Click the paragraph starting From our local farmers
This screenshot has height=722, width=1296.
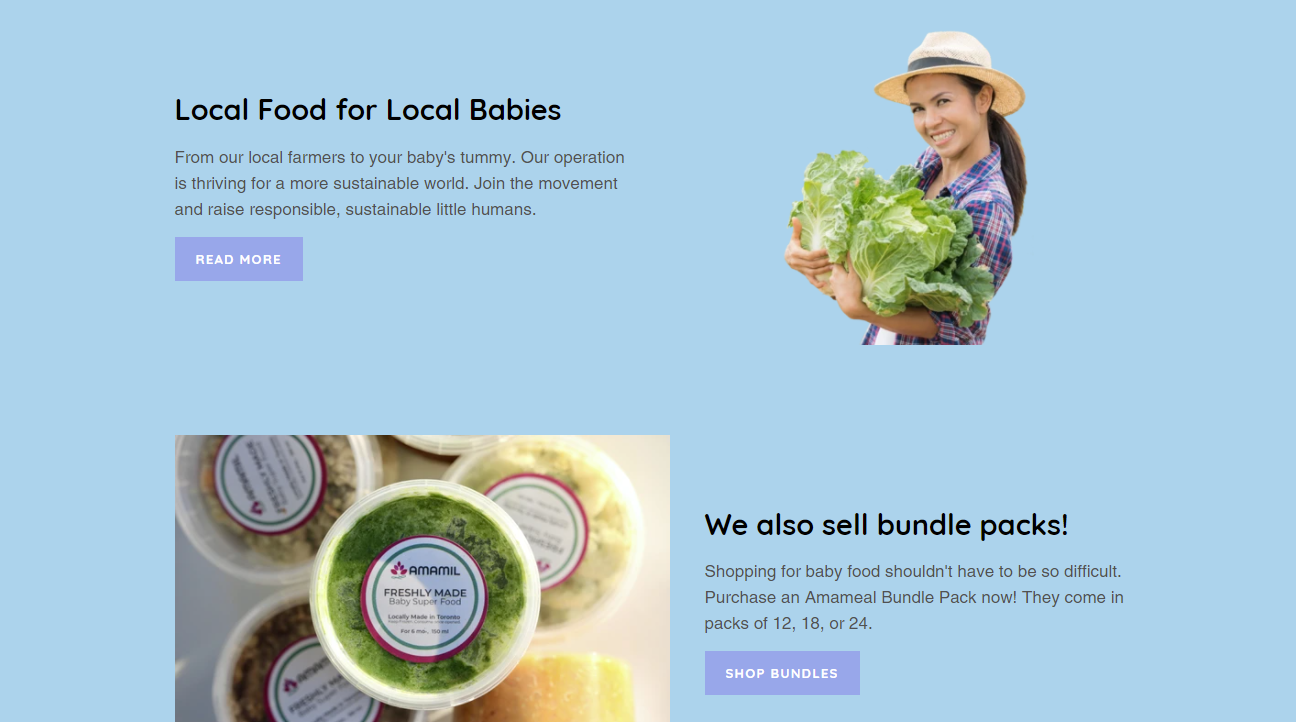tap(400, 183)
